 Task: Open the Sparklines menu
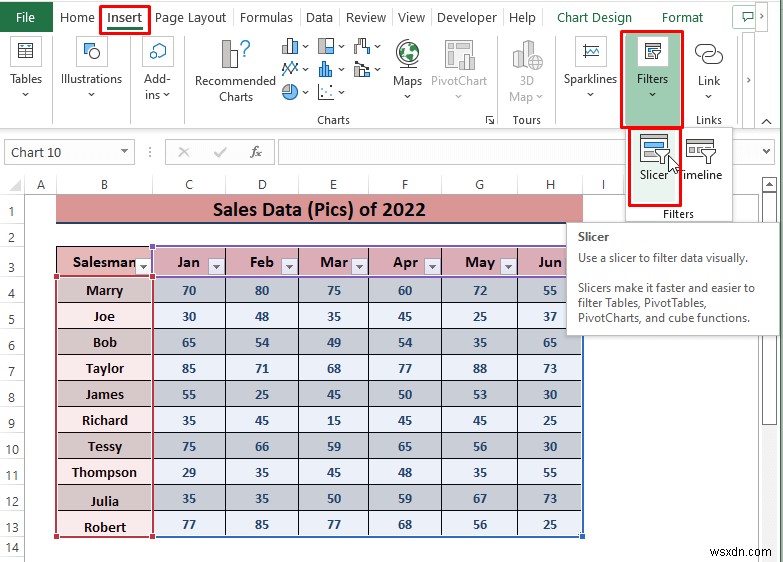[x=590, y=68]
